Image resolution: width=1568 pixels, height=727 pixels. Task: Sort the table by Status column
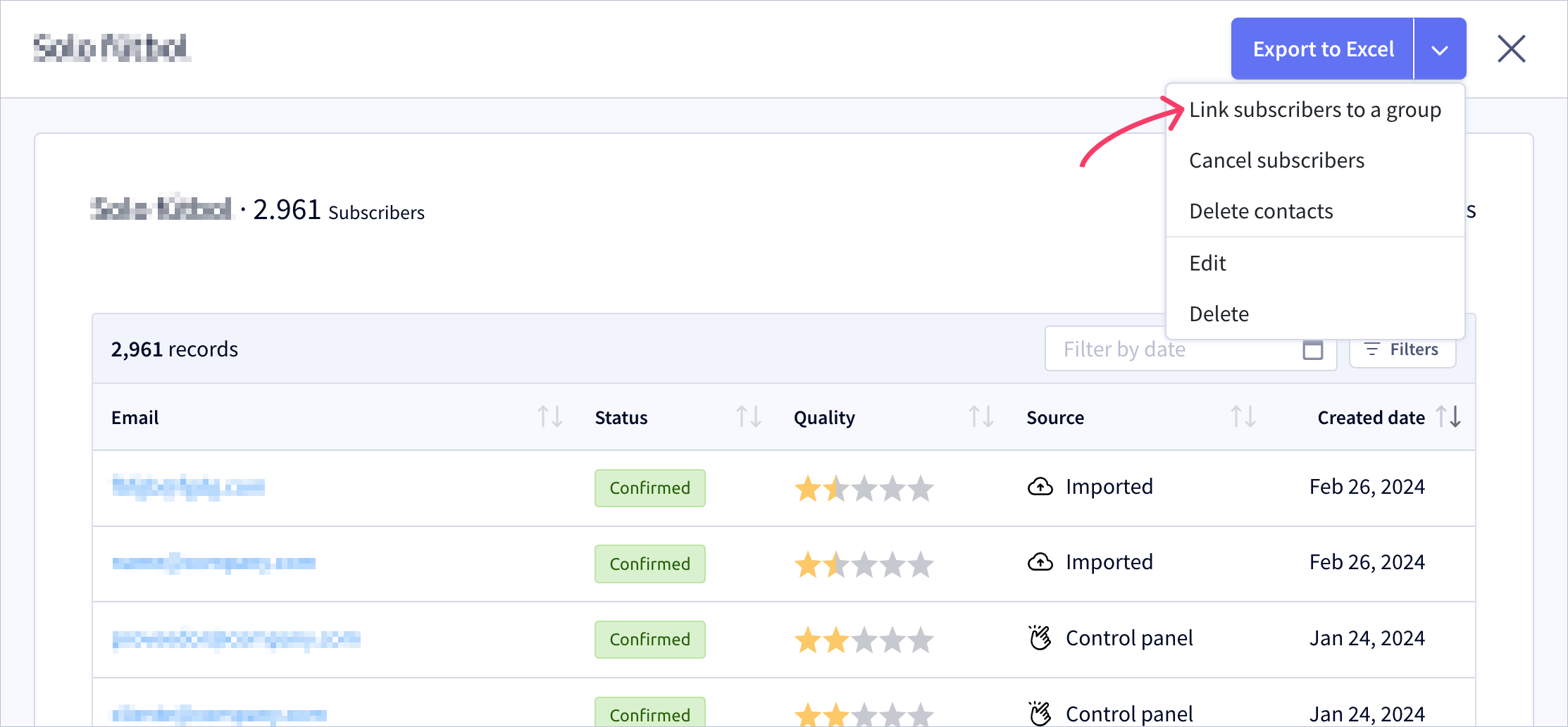749,417
